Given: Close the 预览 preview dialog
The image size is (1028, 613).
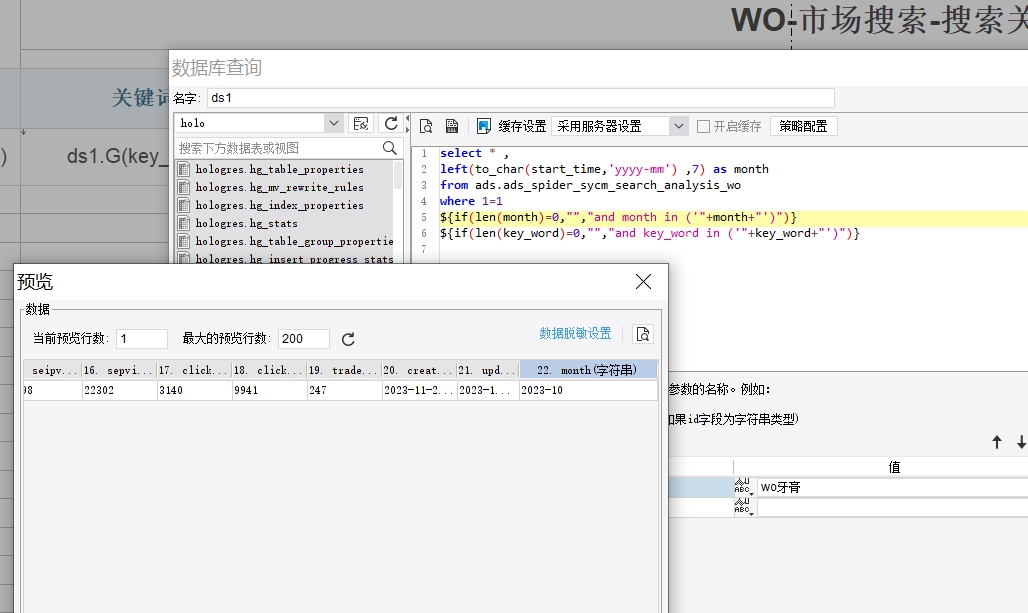Looking at the screenshot, I should tap(643, 282).
